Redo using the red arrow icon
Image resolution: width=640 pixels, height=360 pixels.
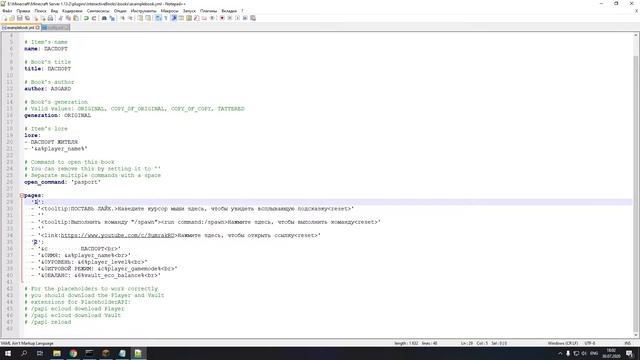coord(94,18)
